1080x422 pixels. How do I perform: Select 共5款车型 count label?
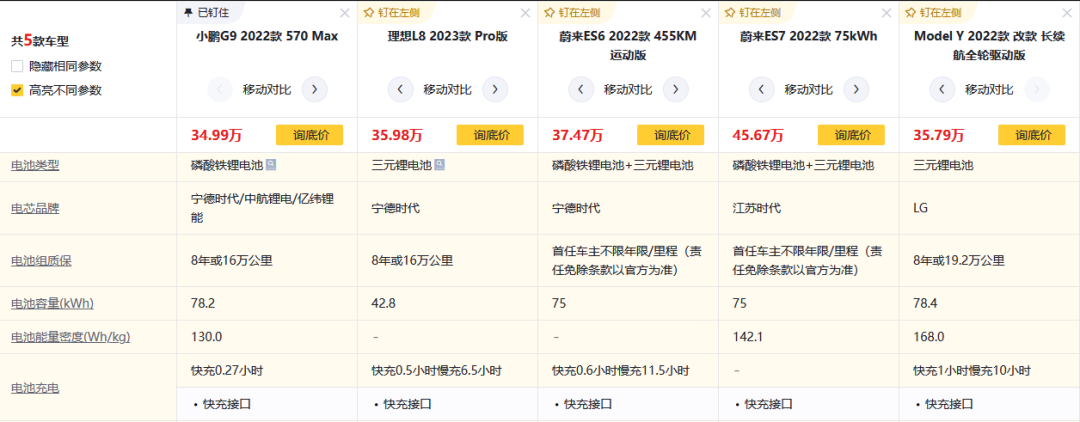(39, 41)
